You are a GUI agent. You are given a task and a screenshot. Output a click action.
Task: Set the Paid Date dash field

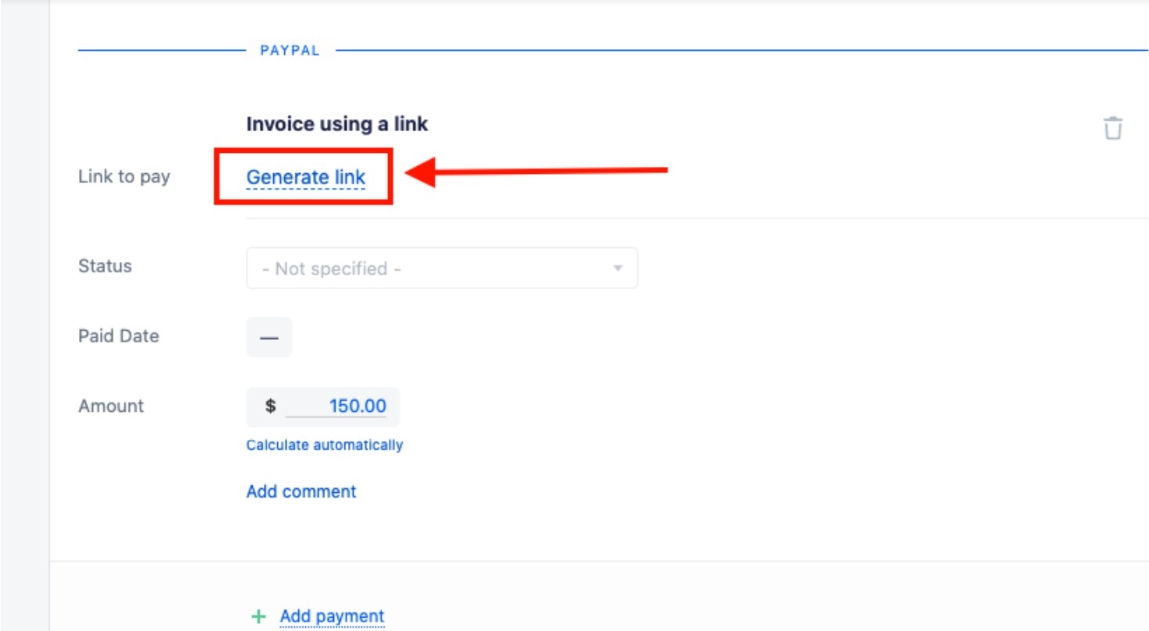269,337
